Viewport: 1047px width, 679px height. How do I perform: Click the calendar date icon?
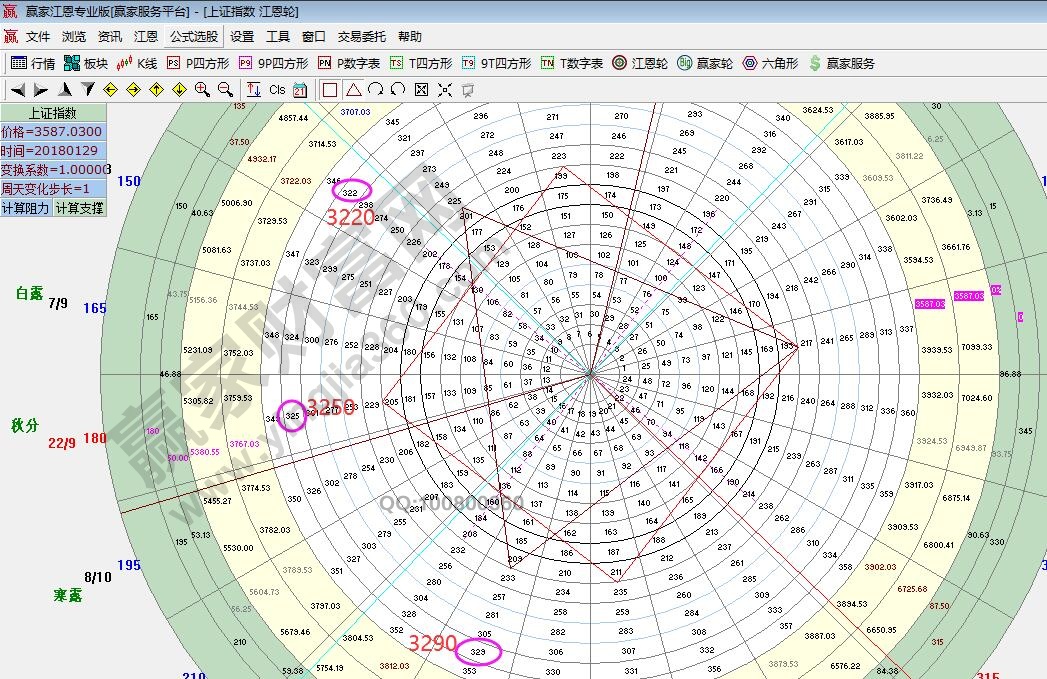pos(300,89)
